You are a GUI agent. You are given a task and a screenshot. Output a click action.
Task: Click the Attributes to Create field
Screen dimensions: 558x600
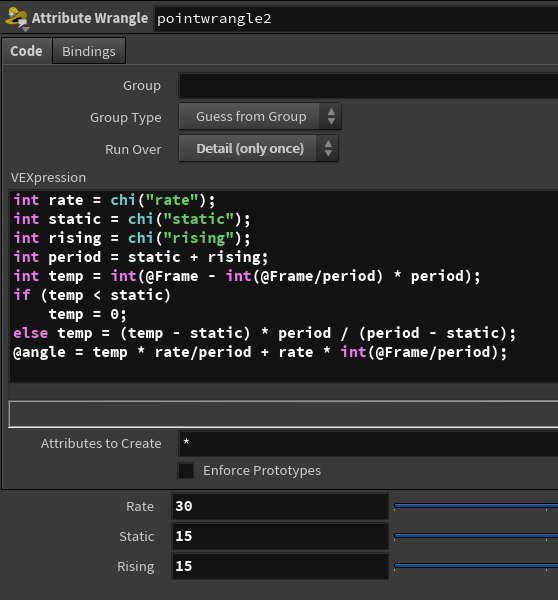click(368, 443)
